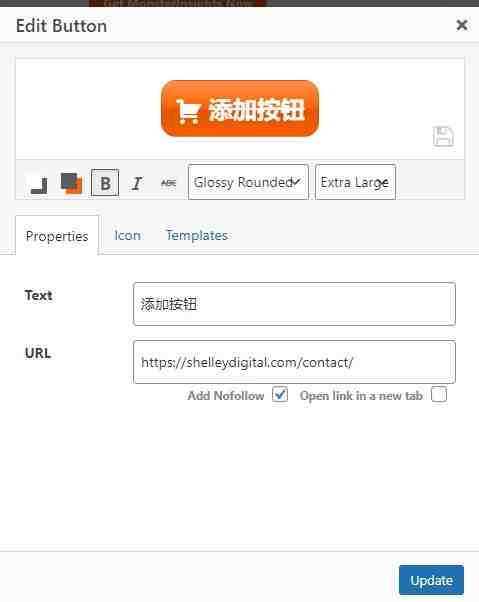
Task: Enable Open link in a new tab
Action: [x=439, y=395]
